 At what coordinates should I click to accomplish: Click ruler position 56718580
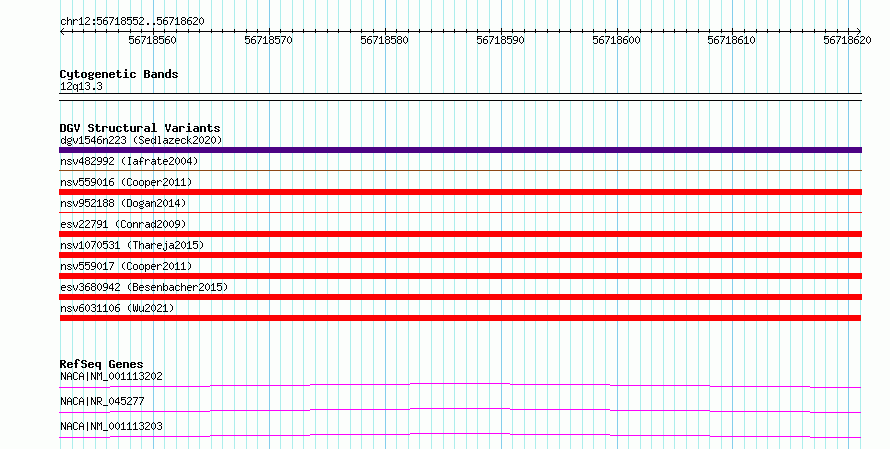pos(384,40)
